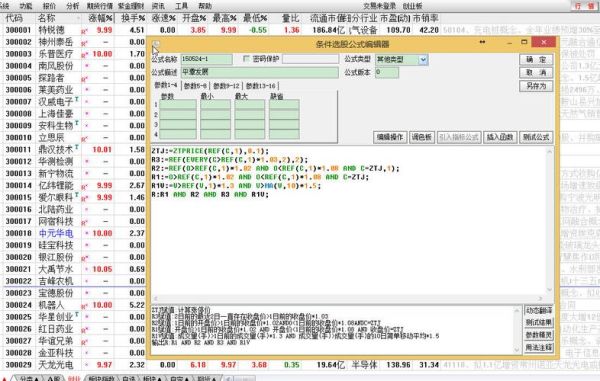Click the 公式名称 input field

click(206, 59)
